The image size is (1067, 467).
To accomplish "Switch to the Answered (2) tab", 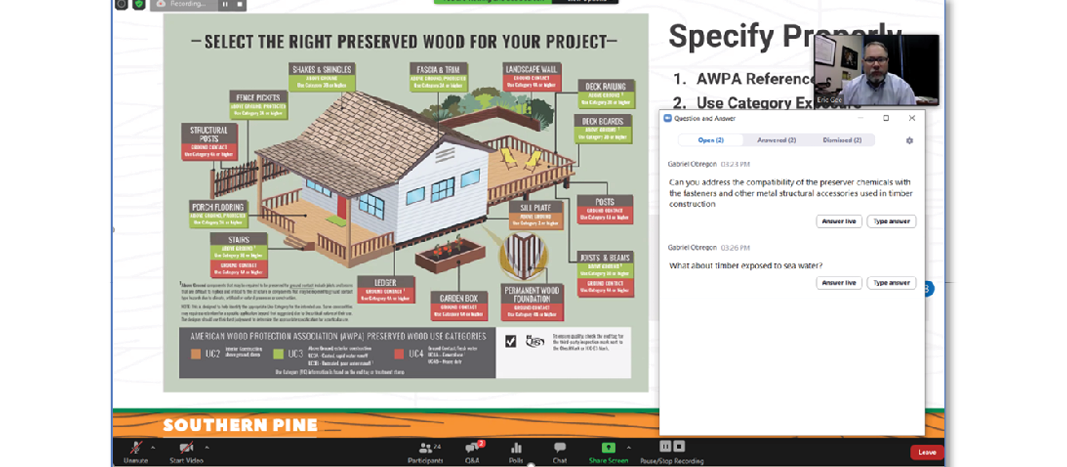I will click(x=776, y=140).
